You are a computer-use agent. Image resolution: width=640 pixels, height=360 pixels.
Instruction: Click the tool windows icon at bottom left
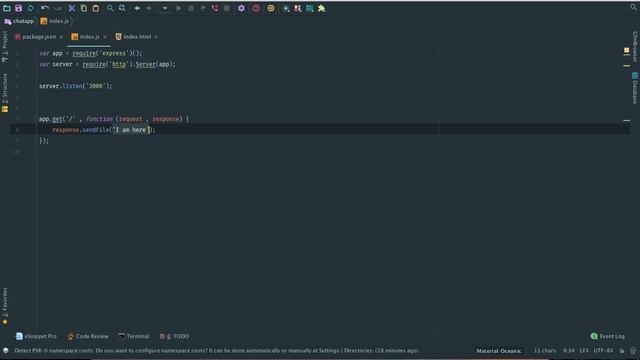(6, 351)
